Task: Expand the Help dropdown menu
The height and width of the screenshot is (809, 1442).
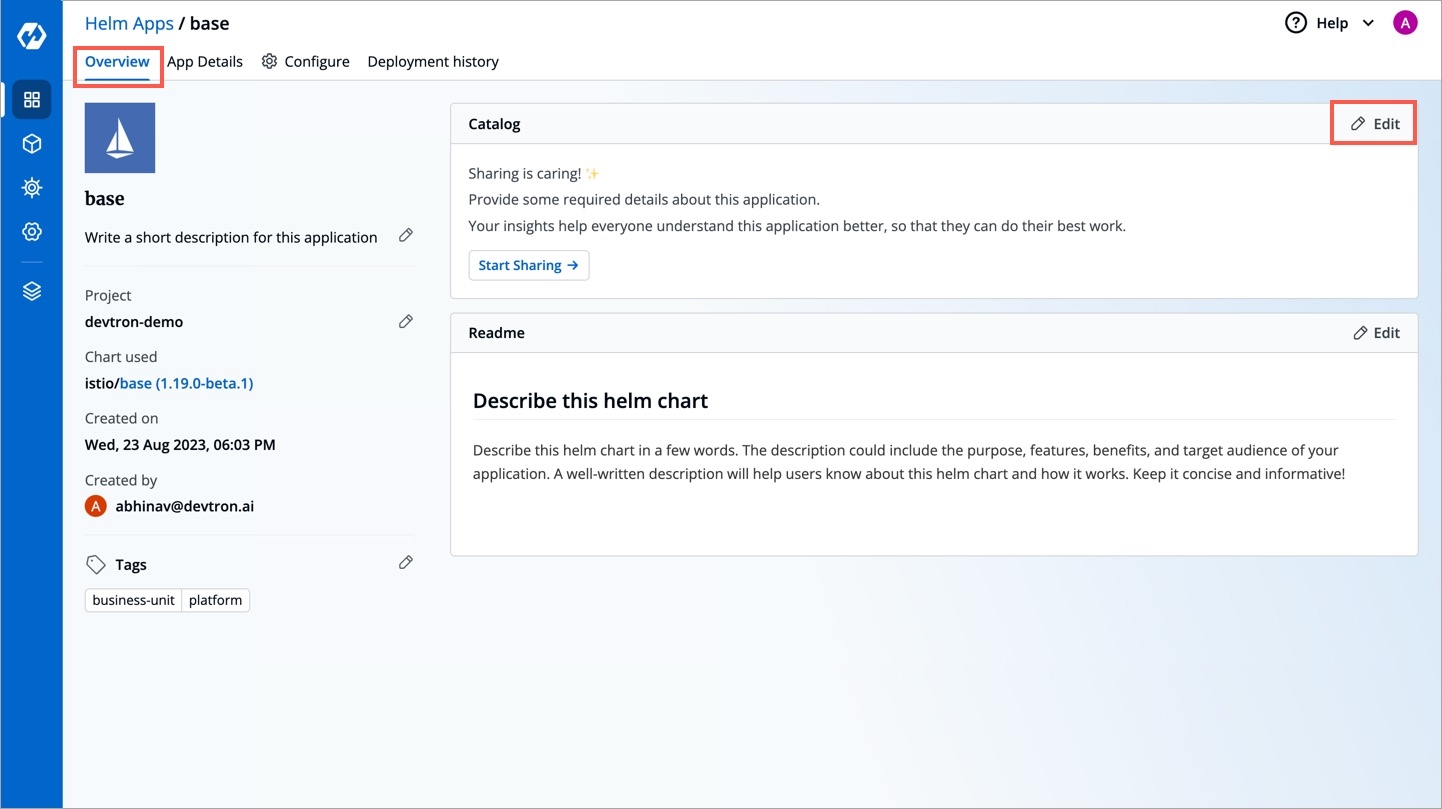Action: [1330, 23]
